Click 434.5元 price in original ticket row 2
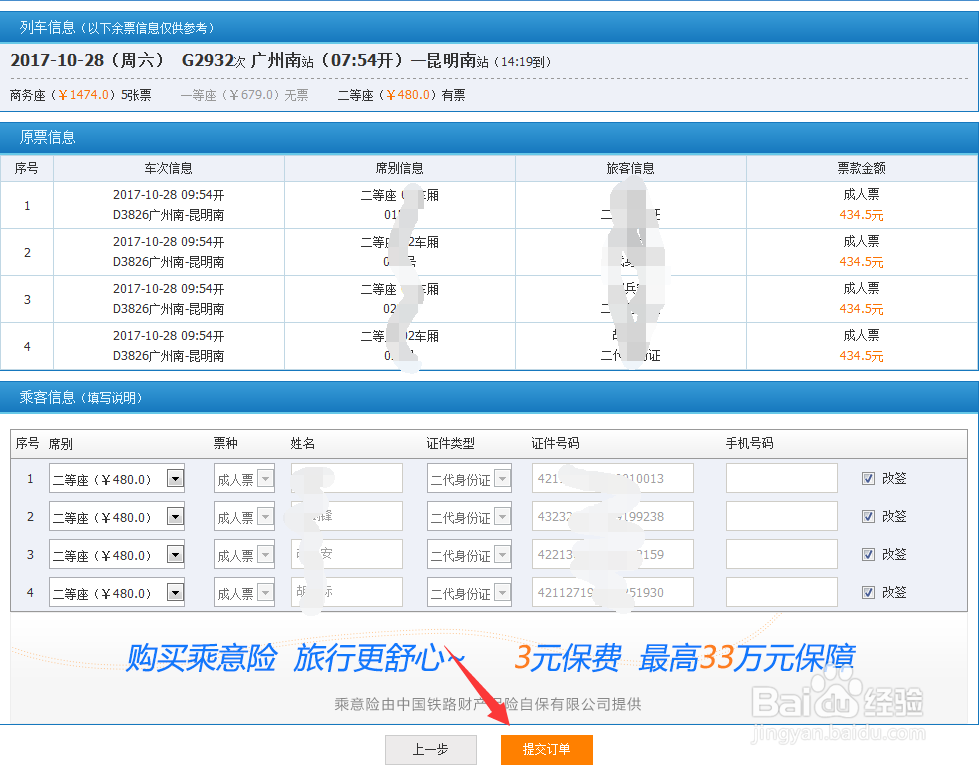The image size is (979, 766). [861, 262]
